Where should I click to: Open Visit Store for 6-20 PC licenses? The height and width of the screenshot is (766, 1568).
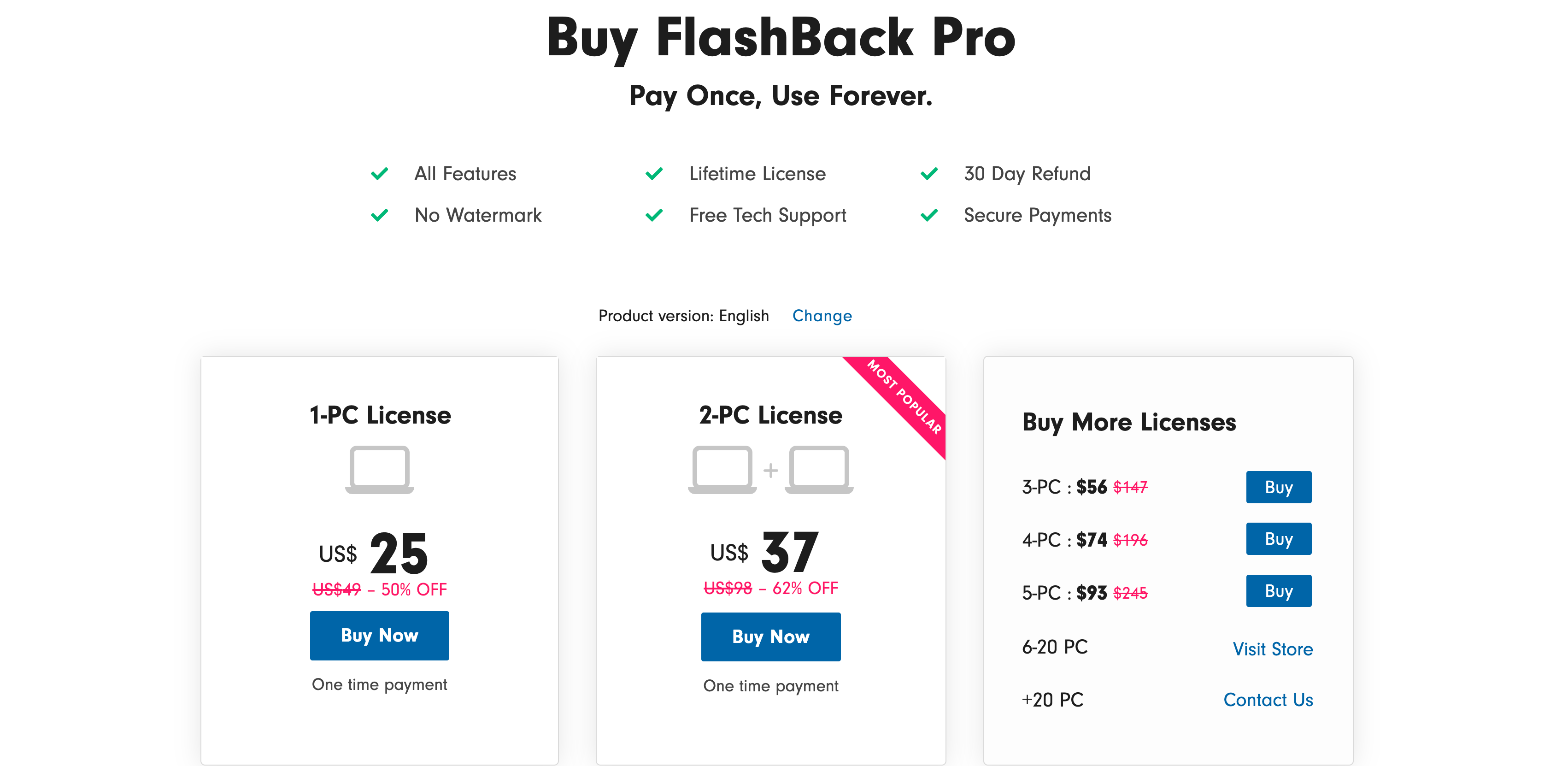click(x=1272, y=648)
